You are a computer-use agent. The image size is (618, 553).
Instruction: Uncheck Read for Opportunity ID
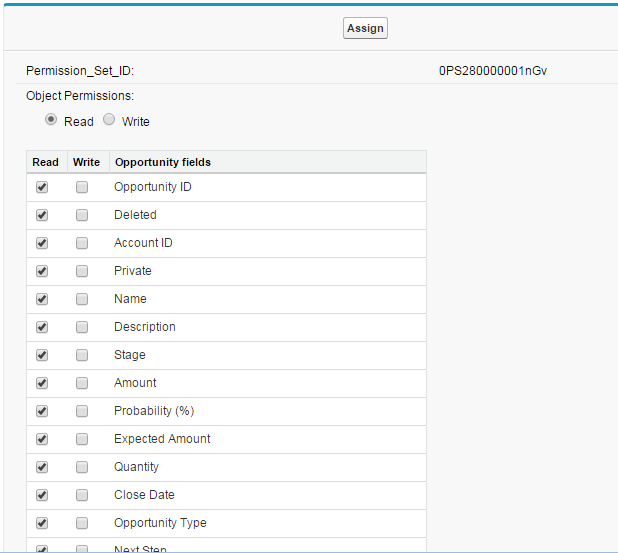42,187
